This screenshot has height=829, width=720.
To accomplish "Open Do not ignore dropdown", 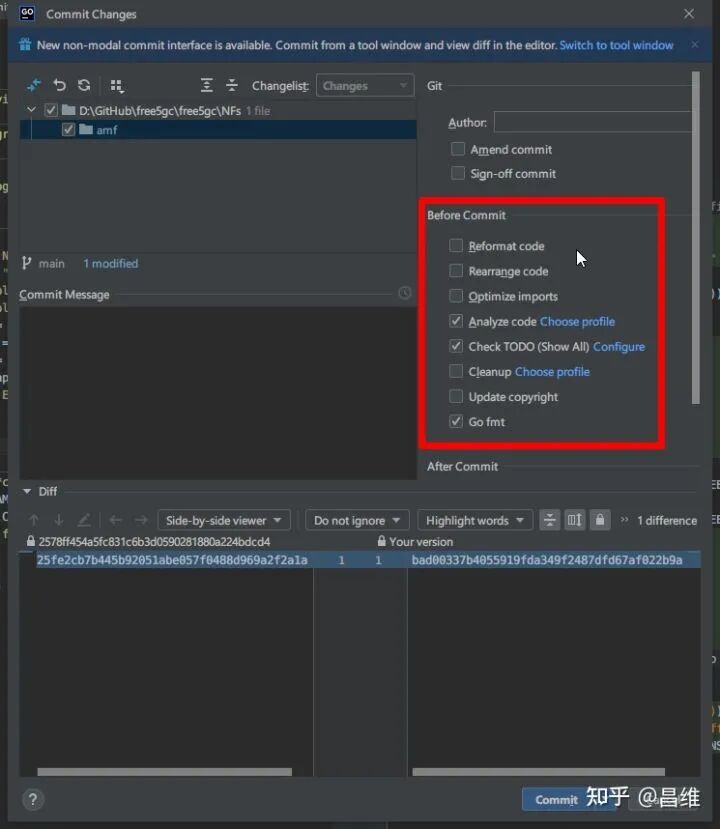I will pos(357,520).
